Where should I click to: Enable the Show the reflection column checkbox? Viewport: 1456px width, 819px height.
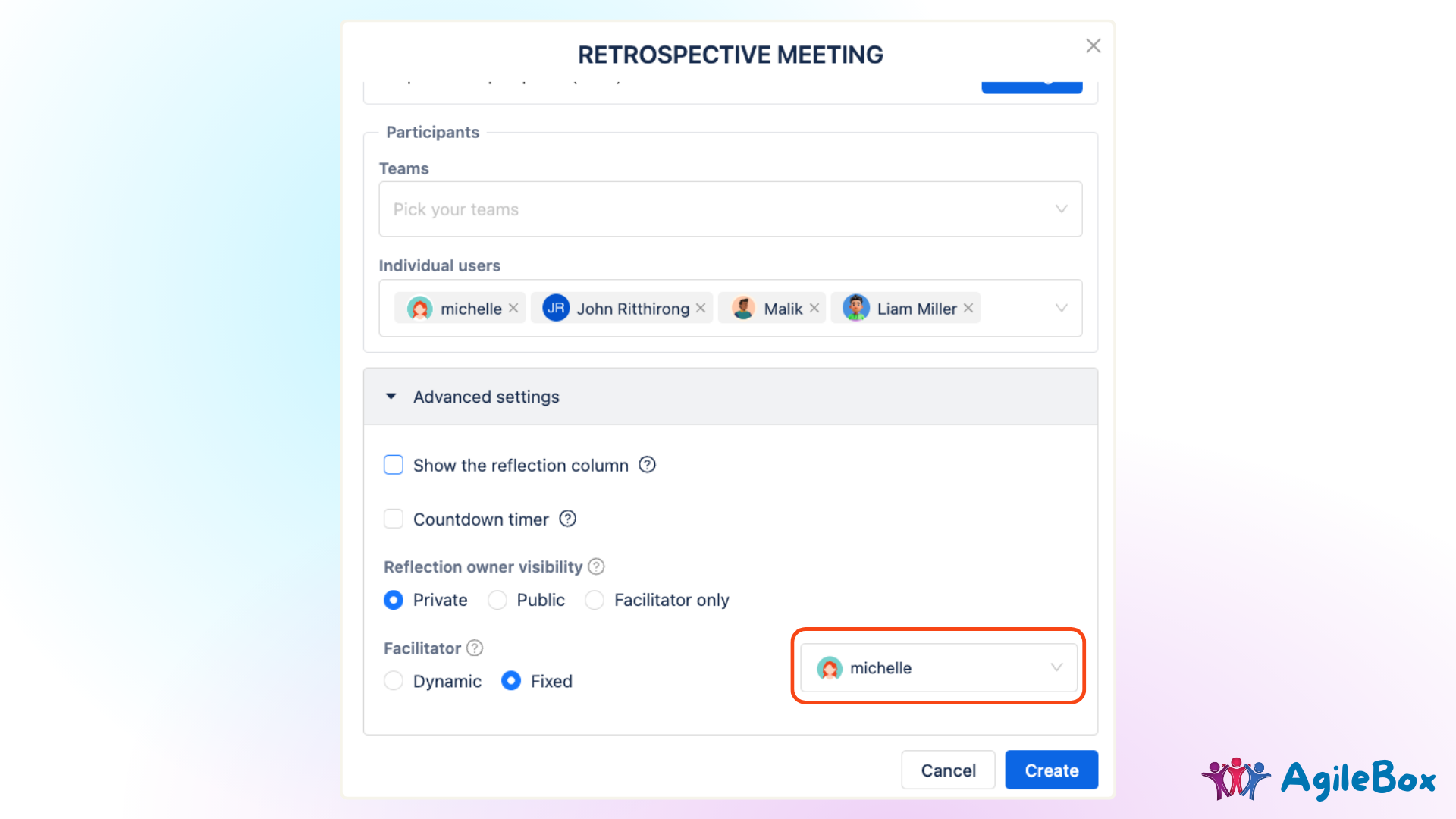pyautogui.click(x=393, y=464)
